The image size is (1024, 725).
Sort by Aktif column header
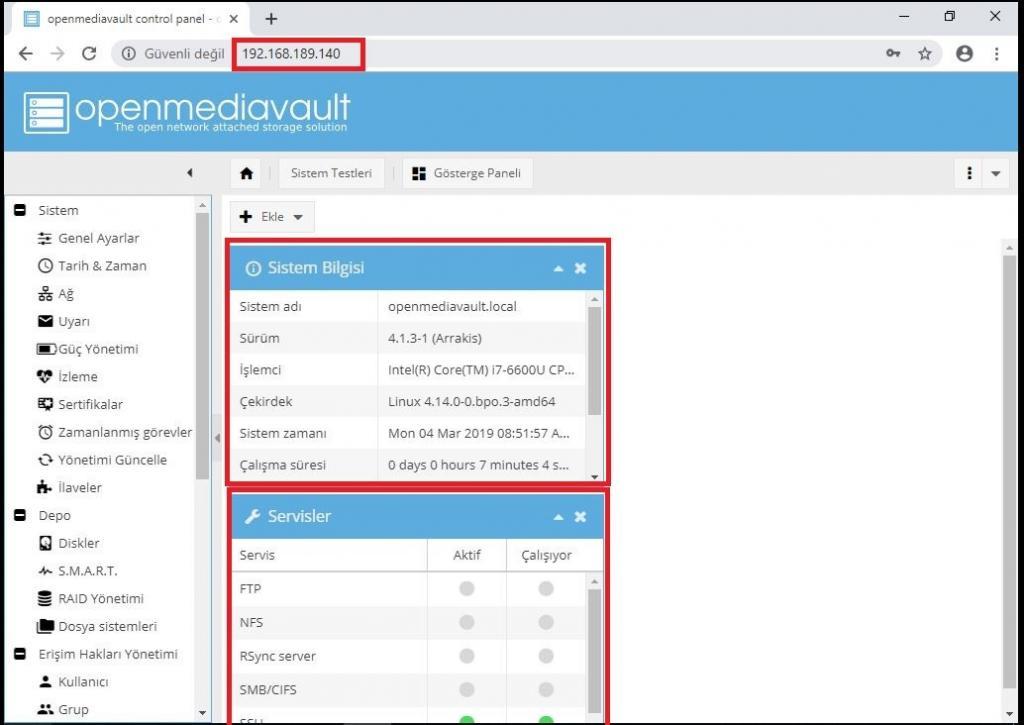click(x=466, y=555)
